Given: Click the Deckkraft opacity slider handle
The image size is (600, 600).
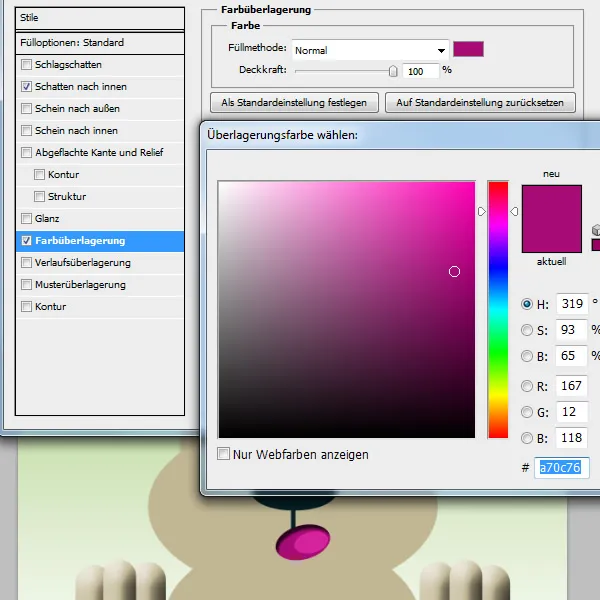Looking at the screenshot, I should [x=393, y=71].
